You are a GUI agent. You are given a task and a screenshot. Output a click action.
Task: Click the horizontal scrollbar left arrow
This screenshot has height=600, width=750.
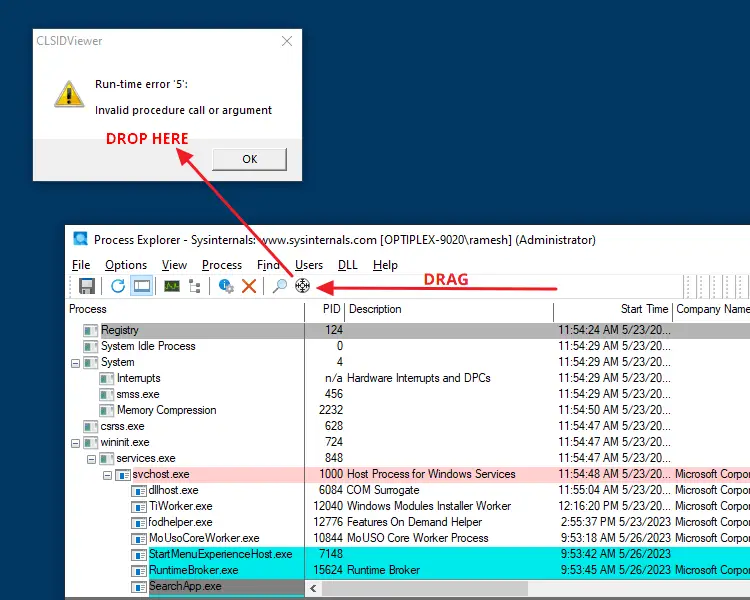point(313,589)
